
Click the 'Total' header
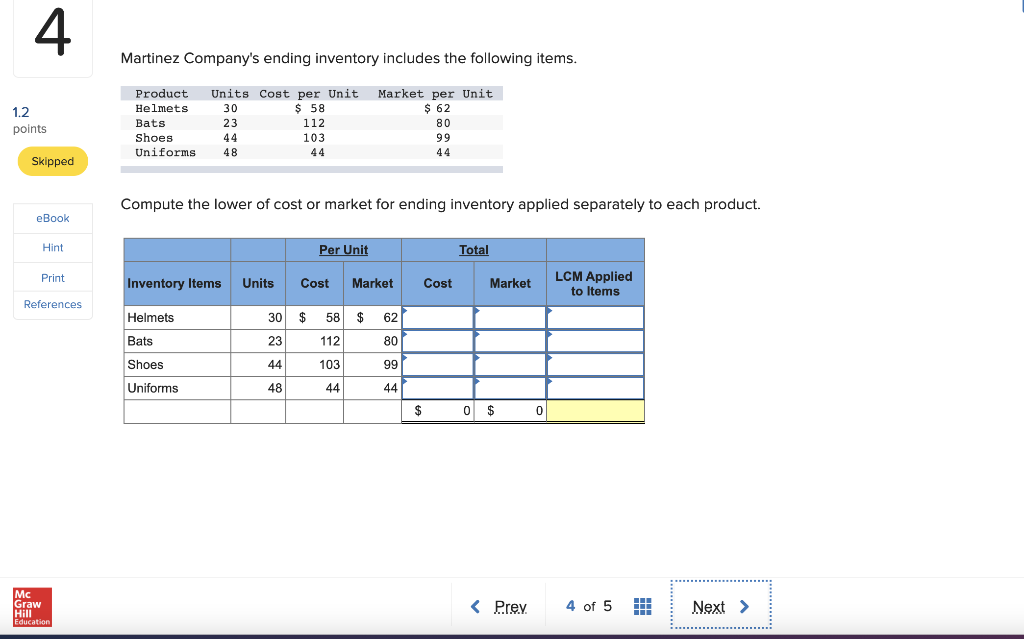(473, 250)
